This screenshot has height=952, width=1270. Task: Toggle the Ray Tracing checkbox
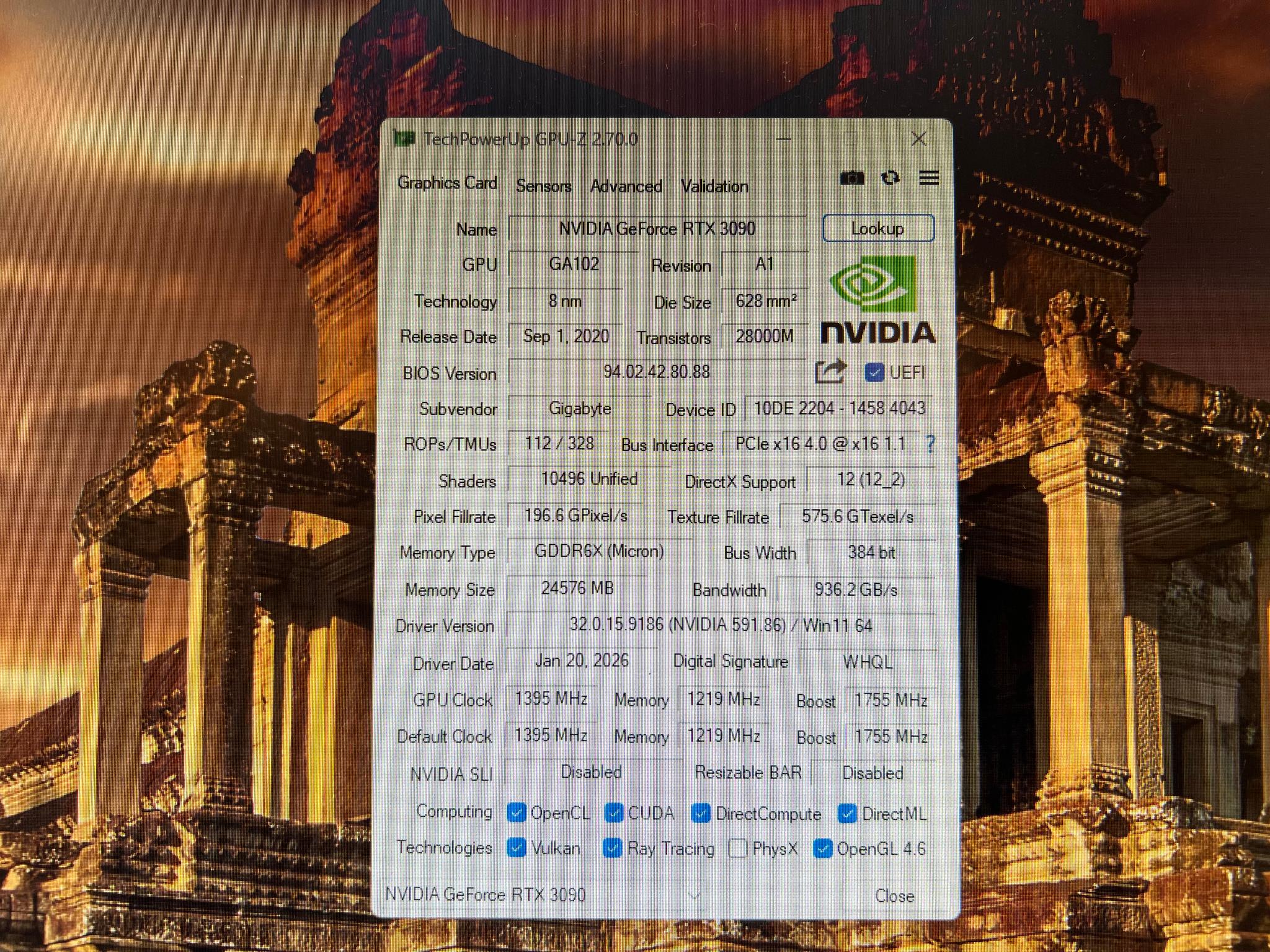coord(612,848)
